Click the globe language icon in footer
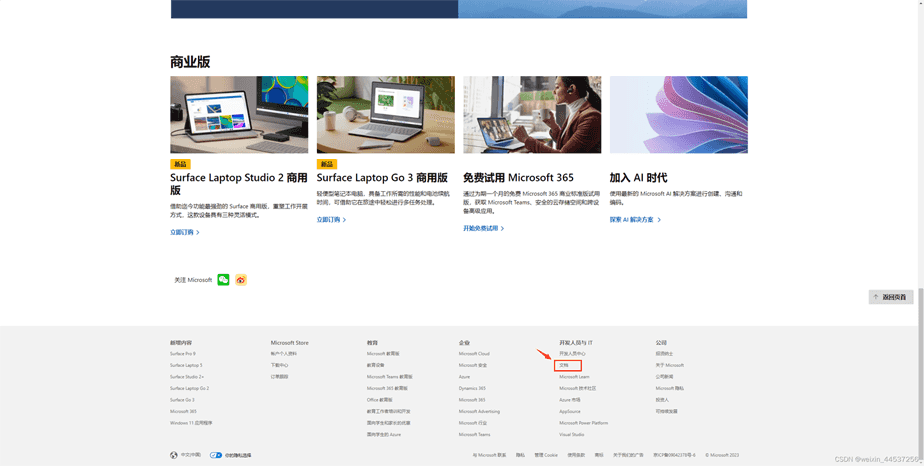The width and height of the screenshot is (924, 466). (174, 455)
